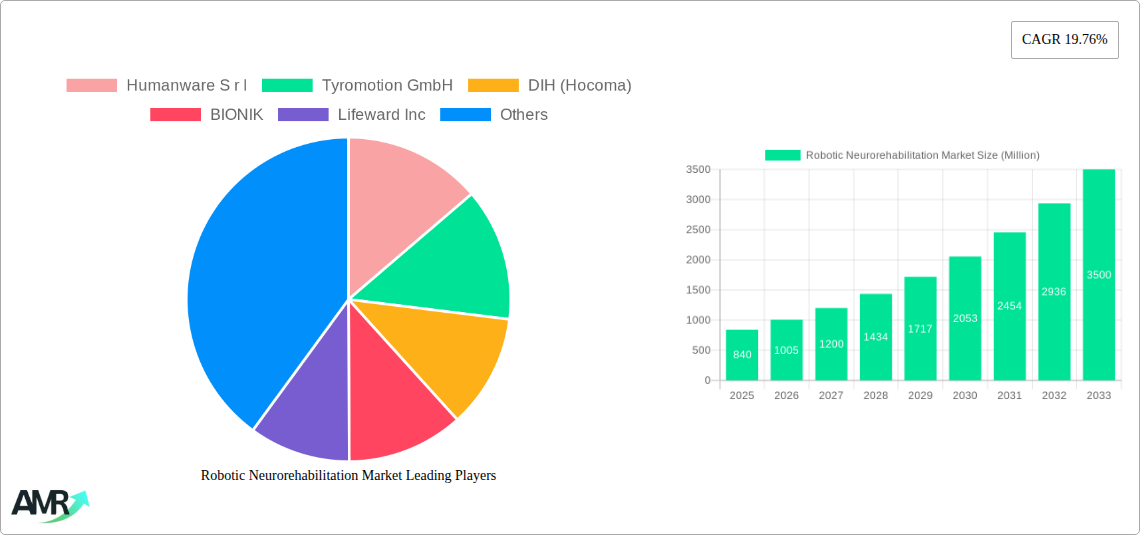Toggle DIH (Hocoma) legend entry
Viewport: 1140px width, 535px height.
tap(550, 85)
